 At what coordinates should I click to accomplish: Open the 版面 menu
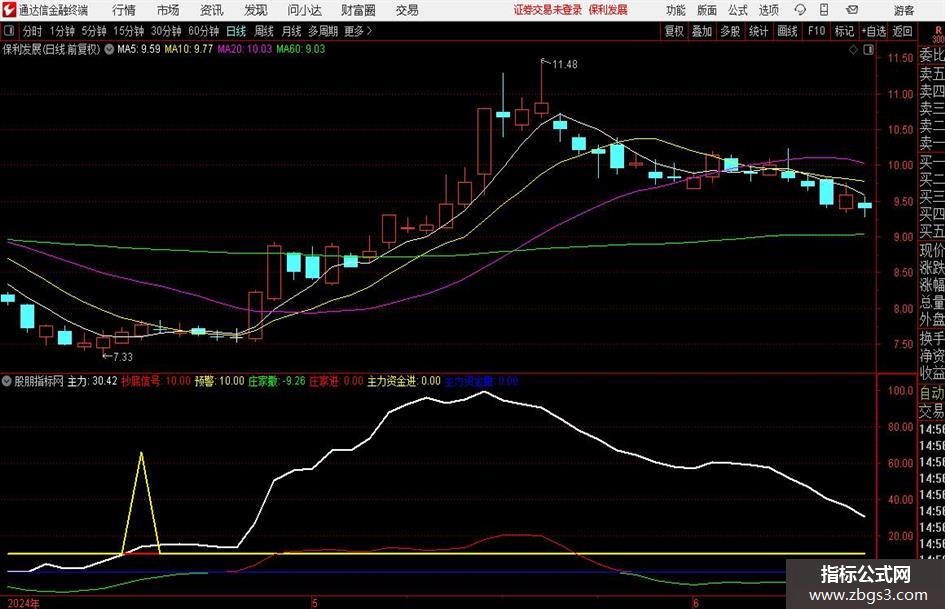706,10
